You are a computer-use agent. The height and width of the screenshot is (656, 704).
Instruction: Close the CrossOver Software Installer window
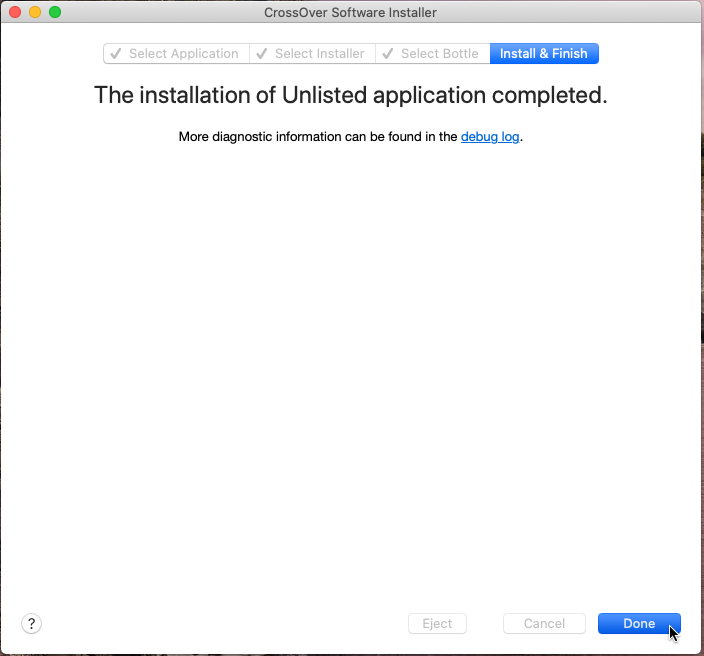pos(15,12)
